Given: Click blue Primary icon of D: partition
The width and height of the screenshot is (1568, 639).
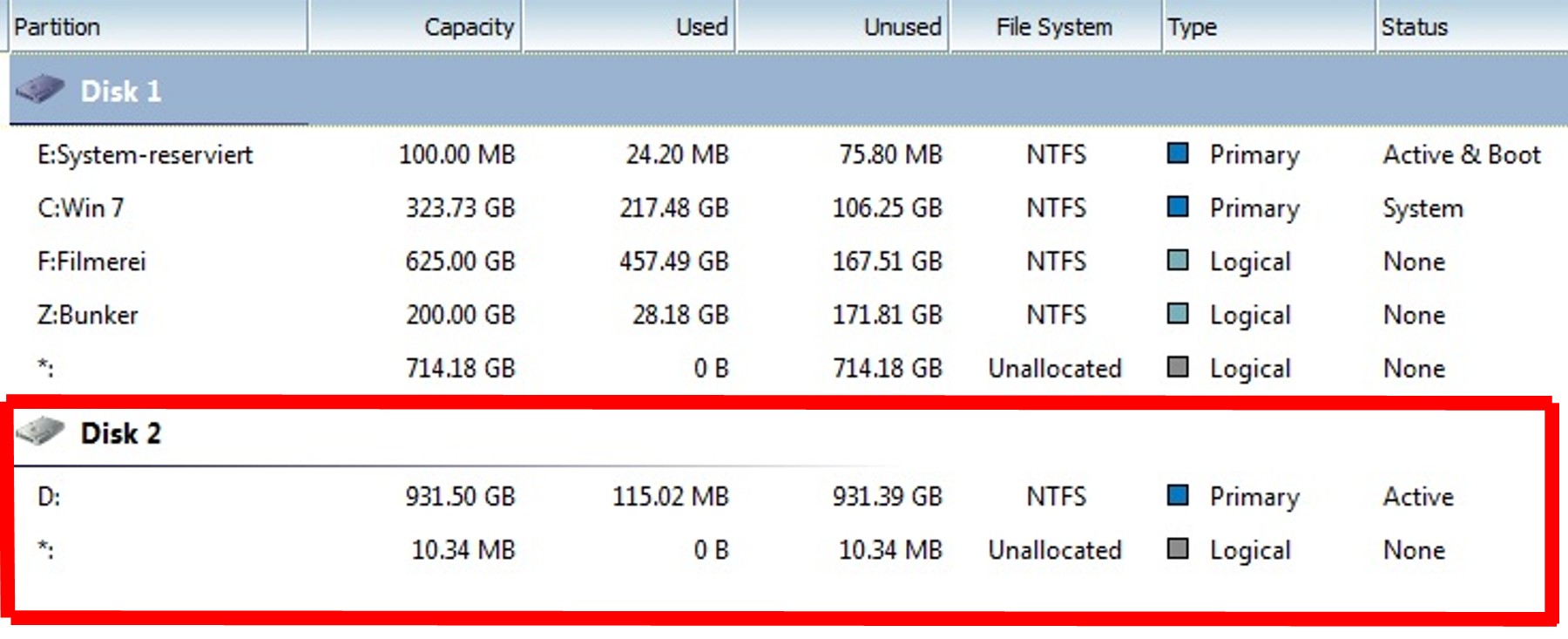Looking at the screenshot, I should click(1177, 495).
